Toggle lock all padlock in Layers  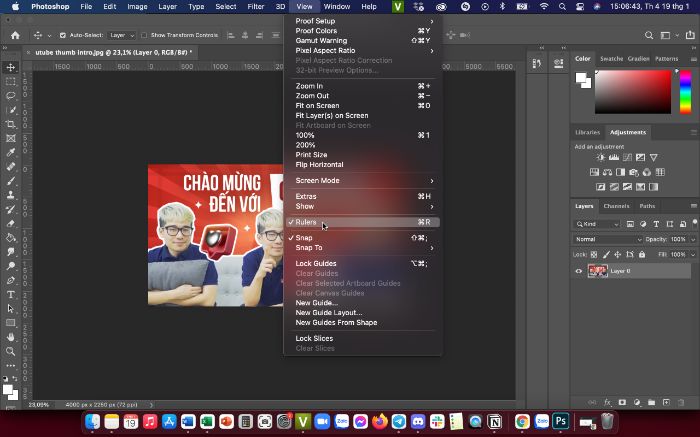642,254
